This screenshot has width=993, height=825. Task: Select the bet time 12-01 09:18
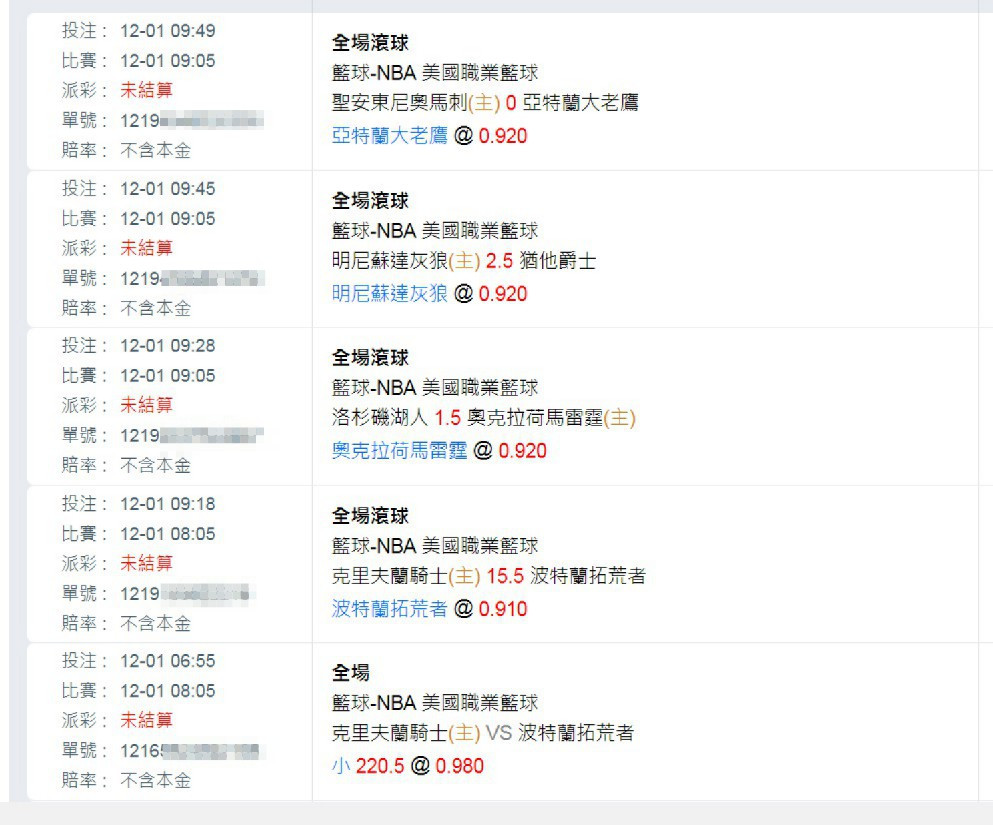[x=168, y=504]
